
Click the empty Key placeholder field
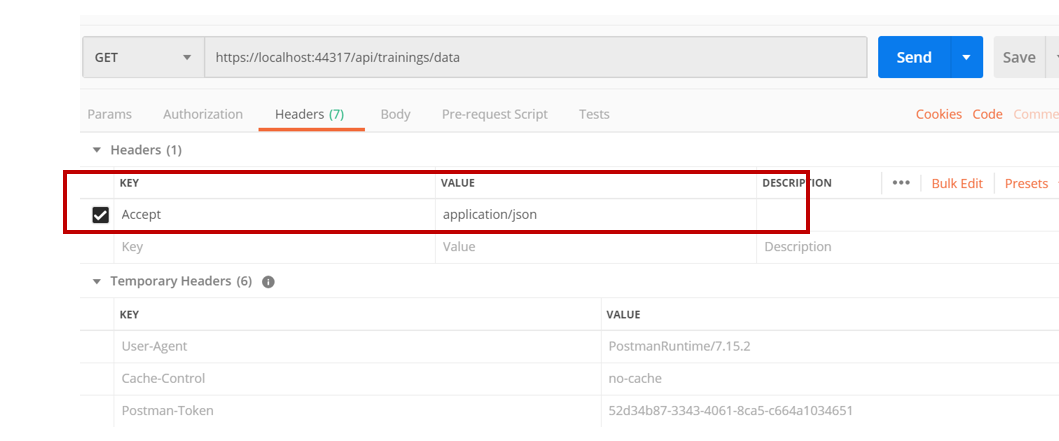(275, 247)
